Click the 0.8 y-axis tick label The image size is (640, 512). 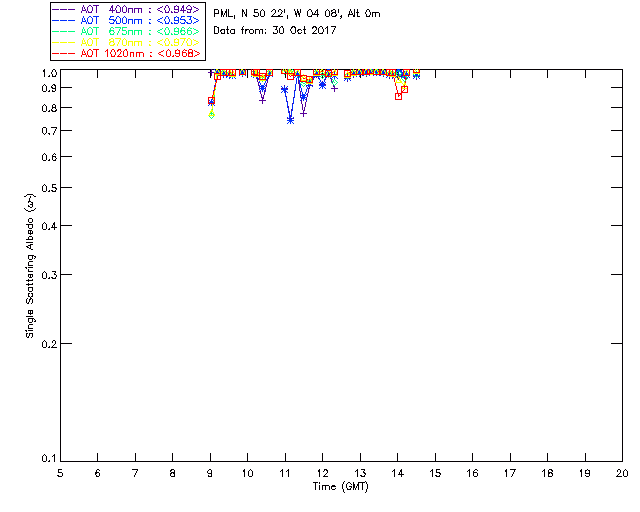click(49, 108)
